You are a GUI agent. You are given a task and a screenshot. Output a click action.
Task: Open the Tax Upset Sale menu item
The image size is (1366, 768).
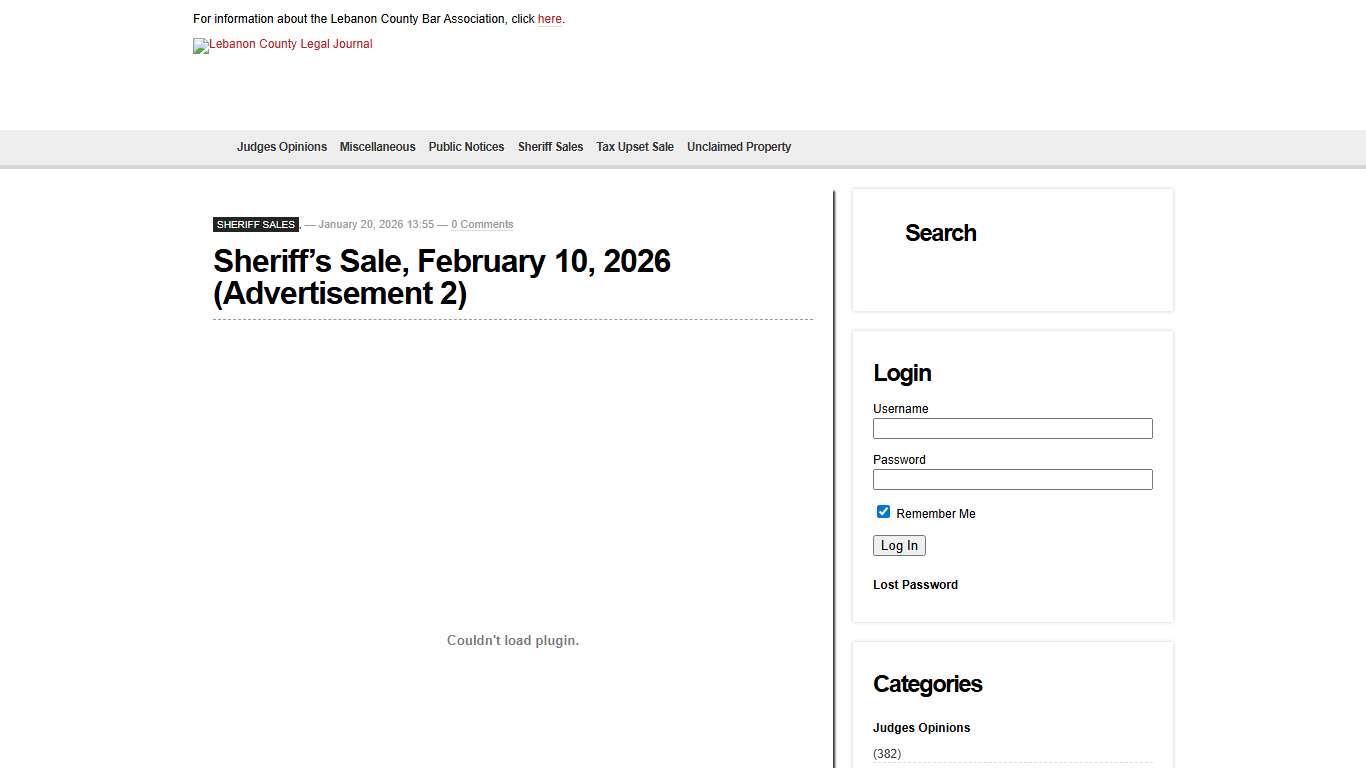pyautogui.click(x=635, y=147)
